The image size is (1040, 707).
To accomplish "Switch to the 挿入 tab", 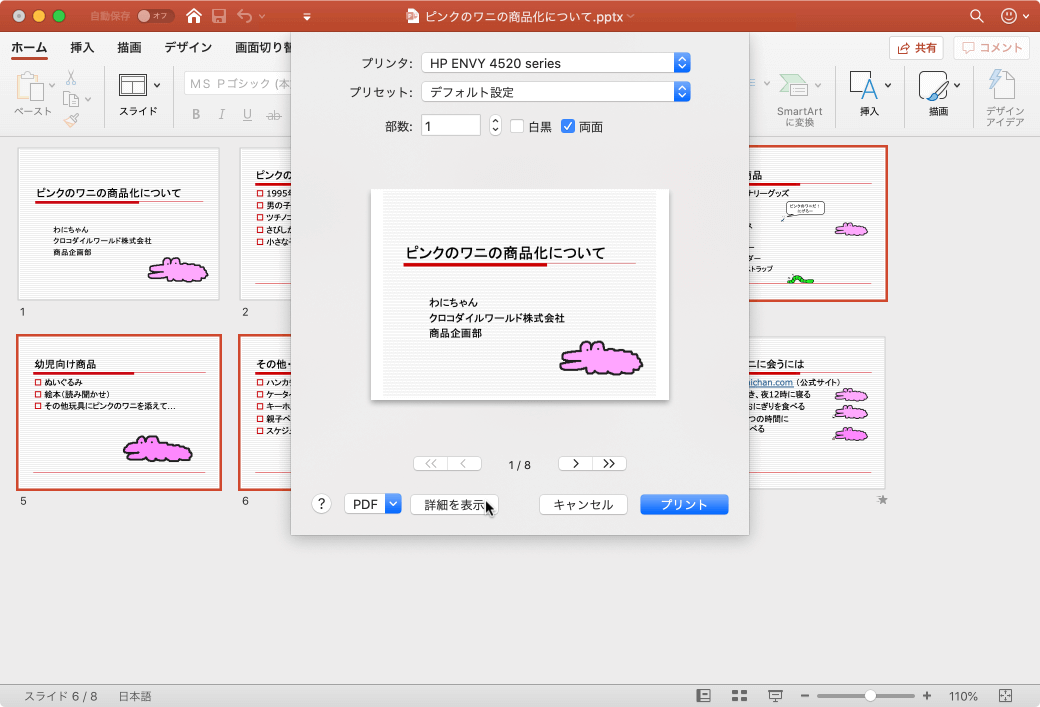I will click(82, 48).
